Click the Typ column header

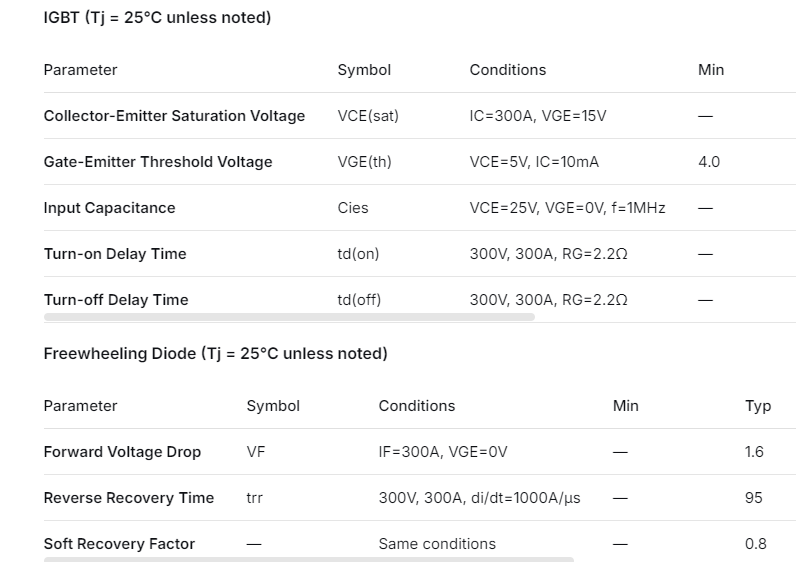(758, 406)
